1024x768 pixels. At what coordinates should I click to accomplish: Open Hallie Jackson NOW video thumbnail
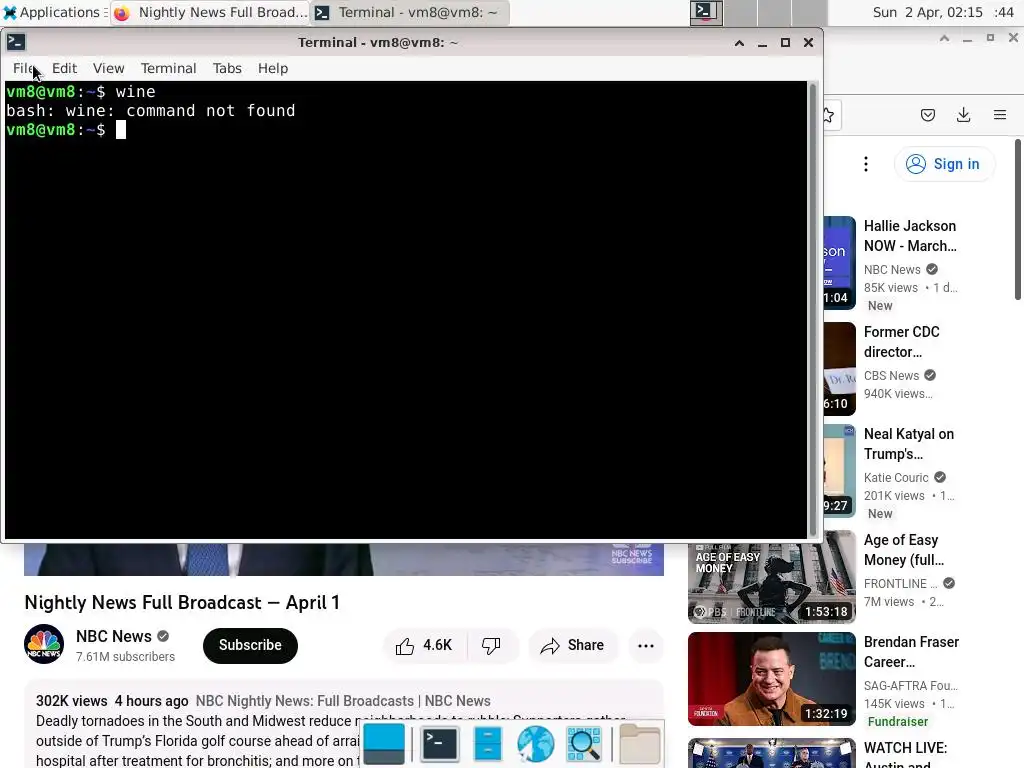point(839,263)
